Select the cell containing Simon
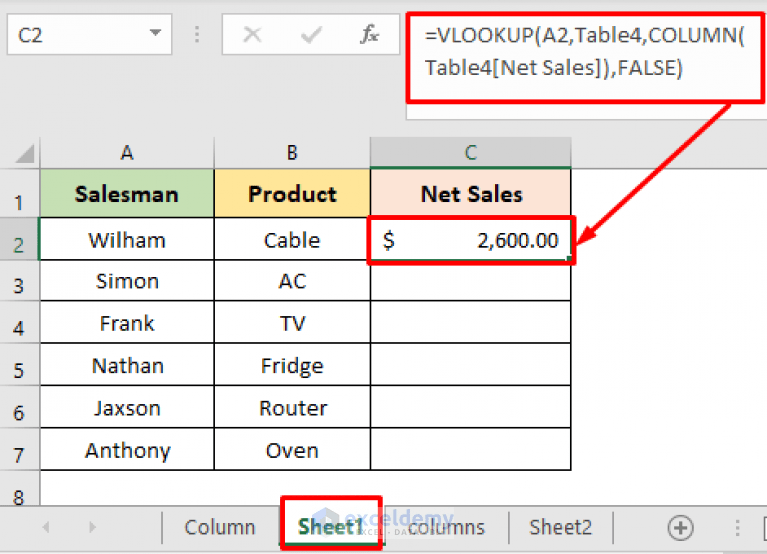 127,281
